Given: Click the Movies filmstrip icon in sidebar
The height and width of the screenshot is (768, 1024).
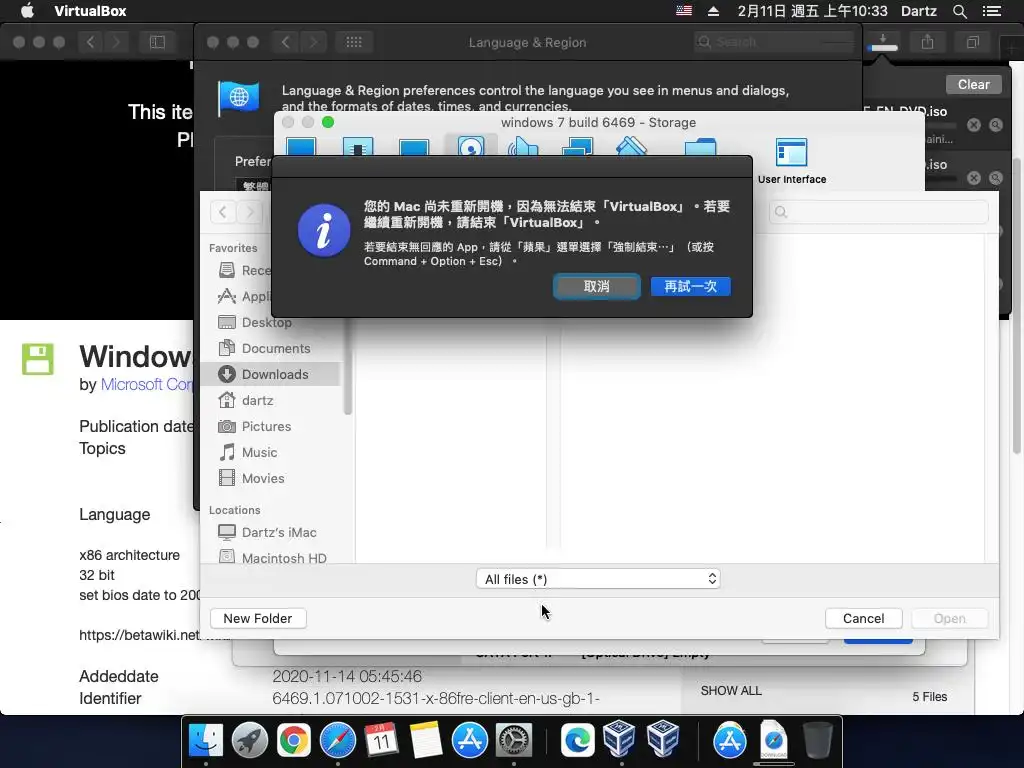Looking at the screenshot, I should coord(227,478).
